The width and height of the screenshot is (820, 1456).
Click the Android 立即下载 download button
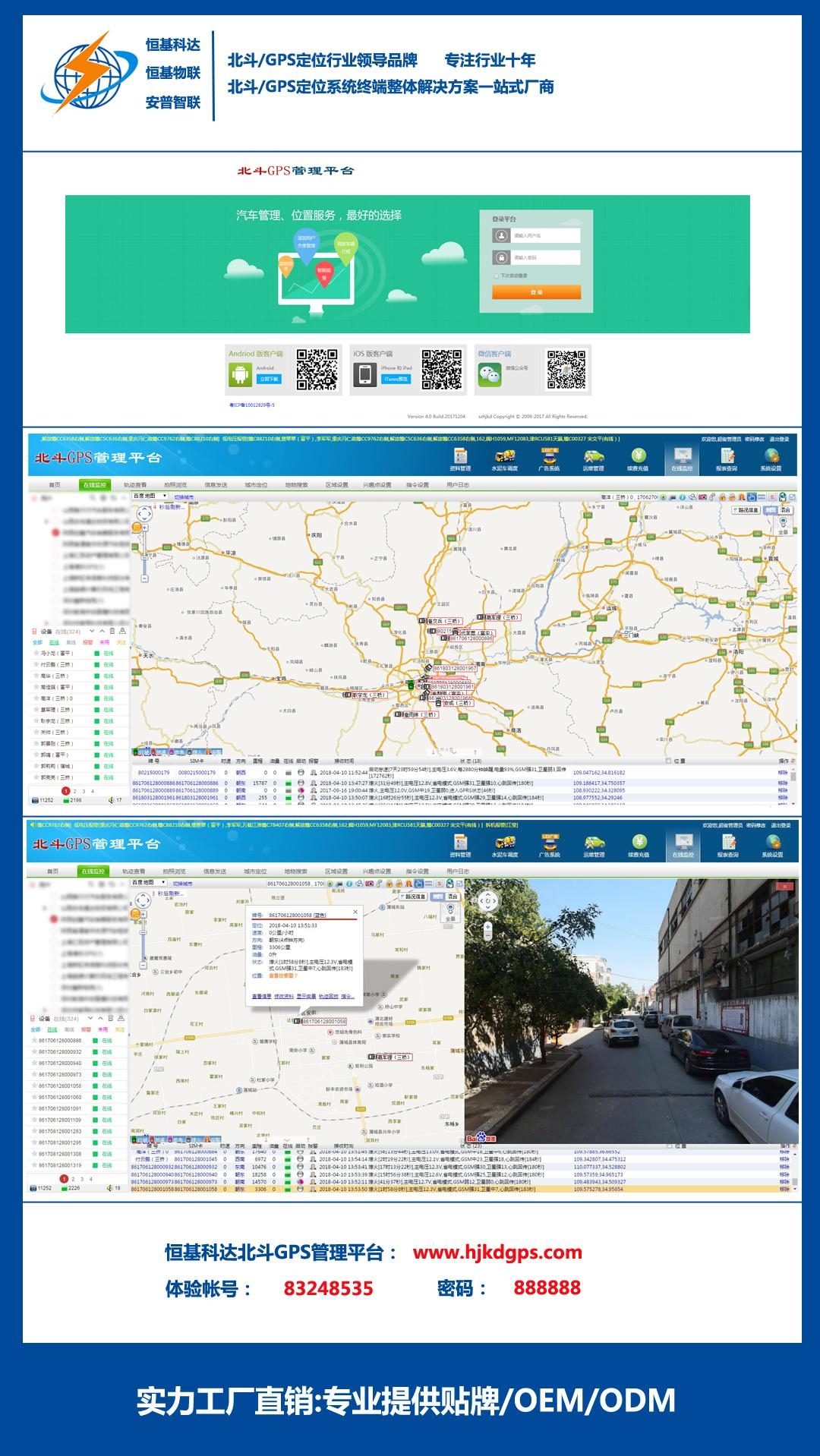click(x=269, y=379)
